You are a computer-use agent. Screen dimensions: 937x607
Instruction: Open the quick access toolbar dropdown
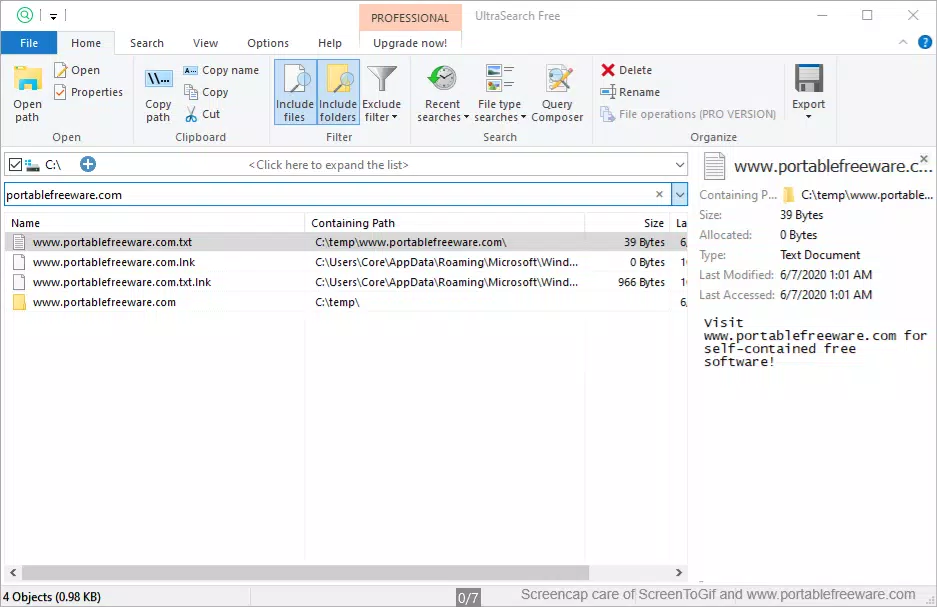(x=53, y=16)
